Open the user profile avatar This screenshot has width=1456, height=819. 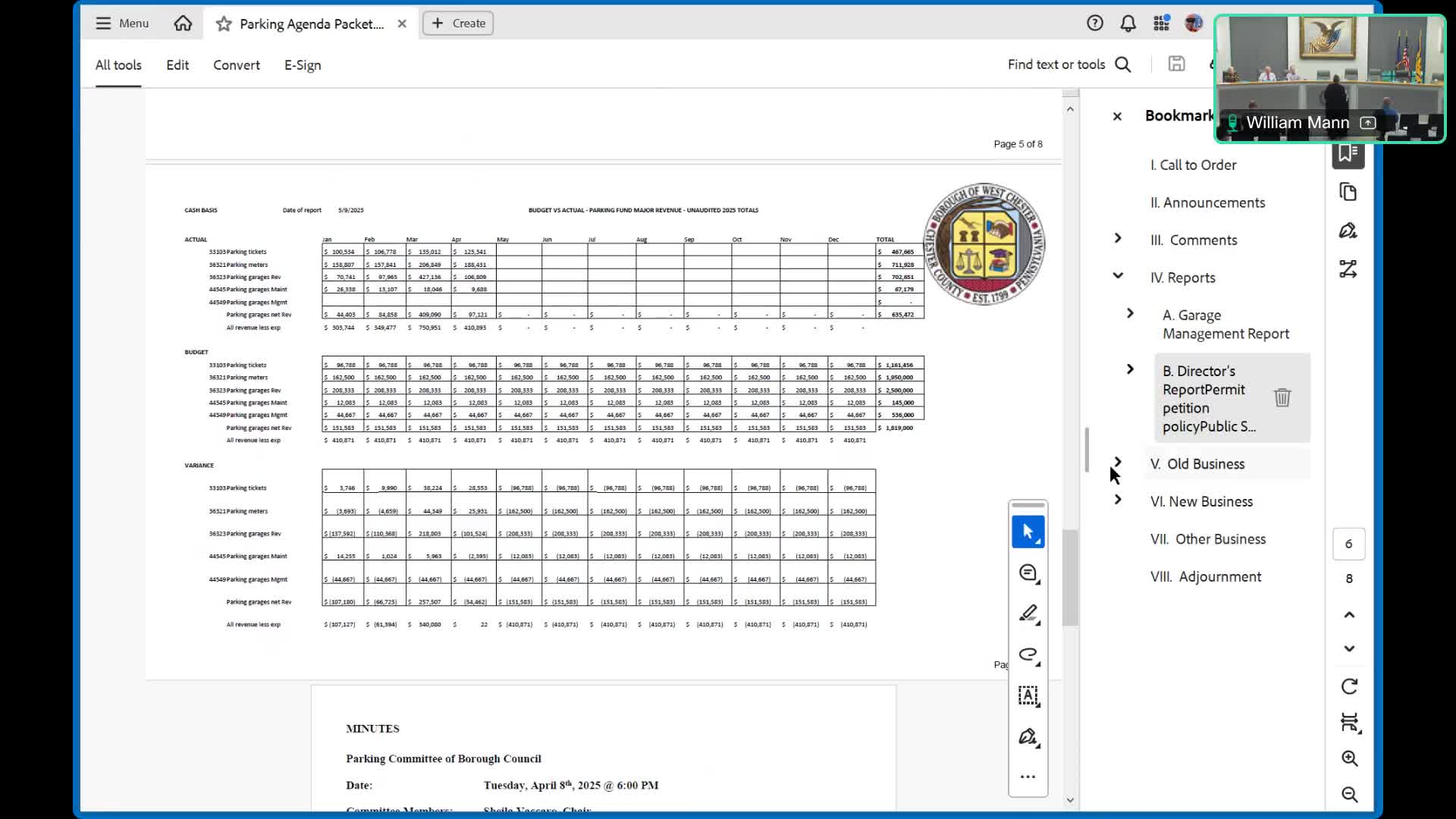(x=1194, y=24)
